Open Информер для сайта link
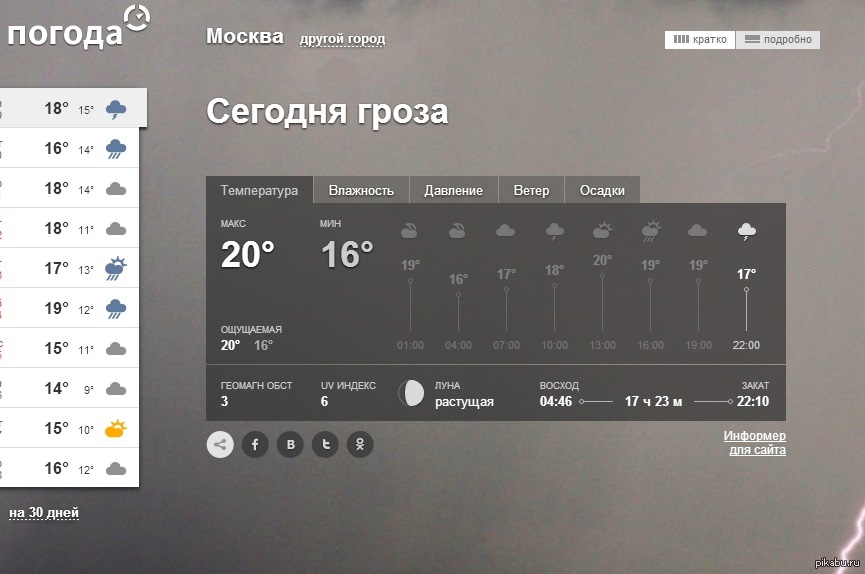 [x=755, y=443]
